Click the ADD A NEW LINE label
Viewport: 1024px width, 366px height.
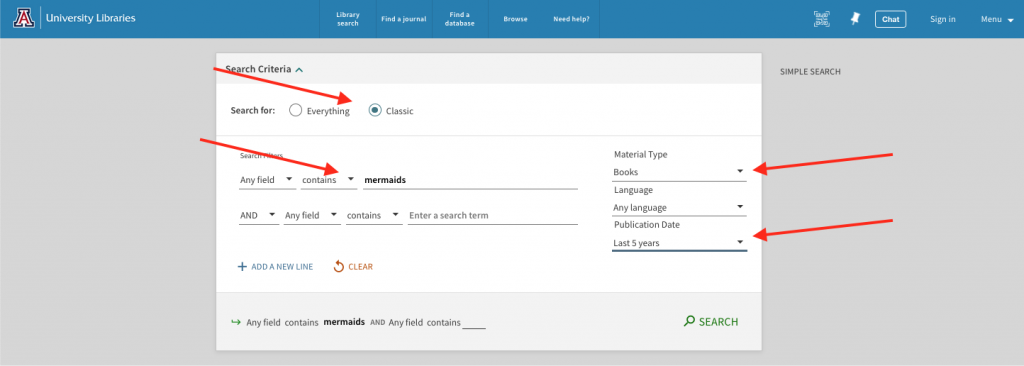[x=282, y=267]
